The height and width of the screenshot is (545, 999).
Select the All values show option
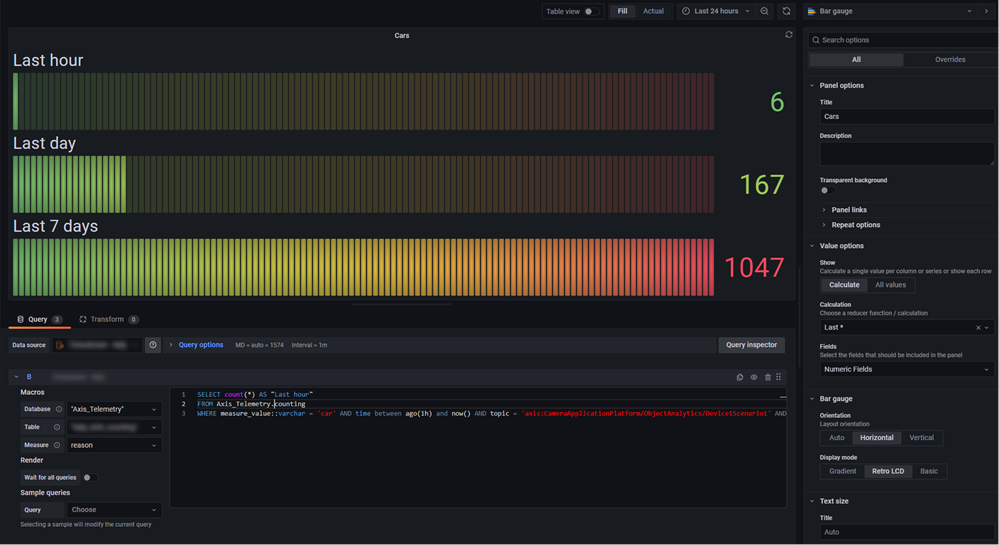pos(890,286)
